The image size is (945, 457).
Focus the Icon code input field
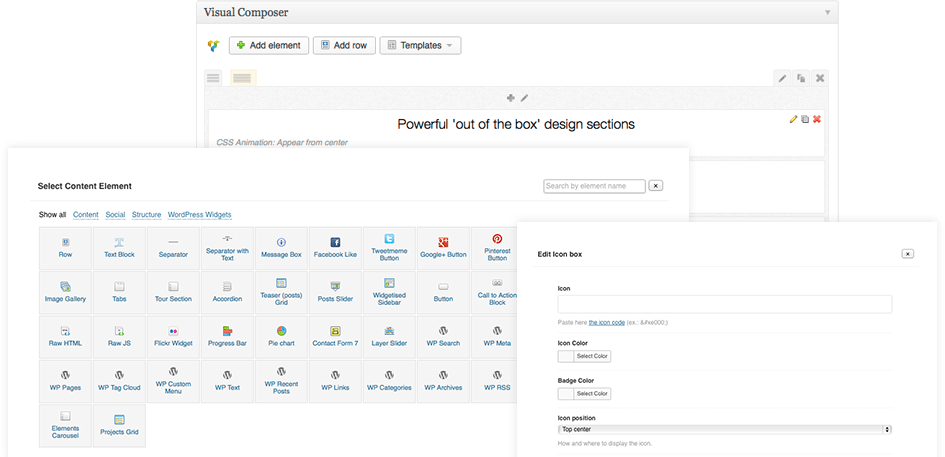(724, 304)
